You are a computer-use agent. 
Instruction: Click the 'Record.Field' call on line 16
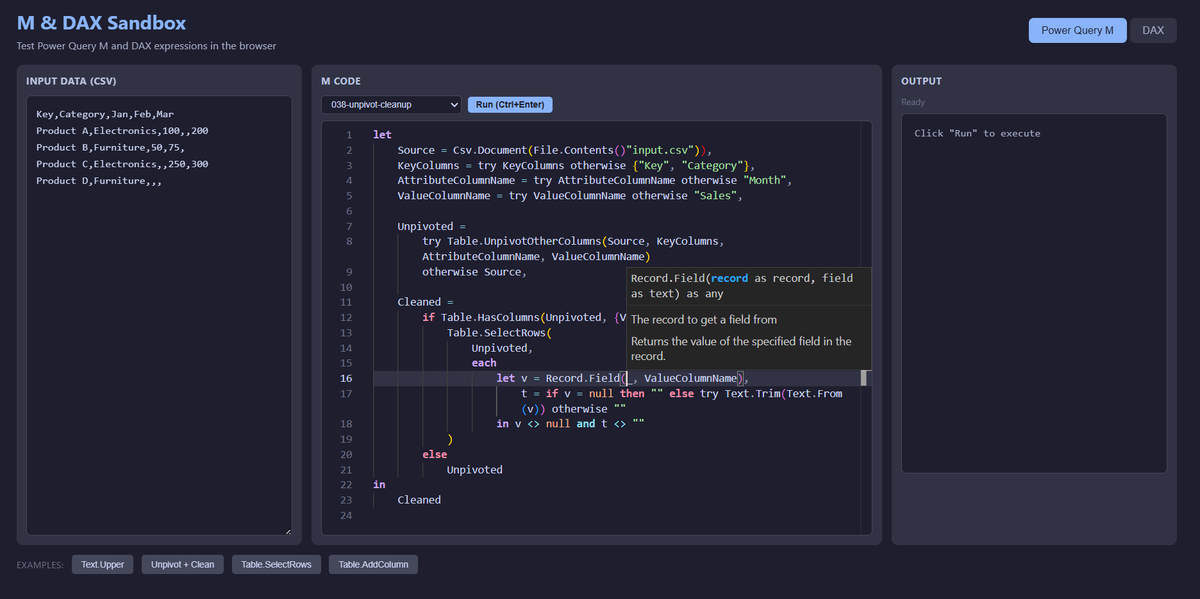click(583, 378)
